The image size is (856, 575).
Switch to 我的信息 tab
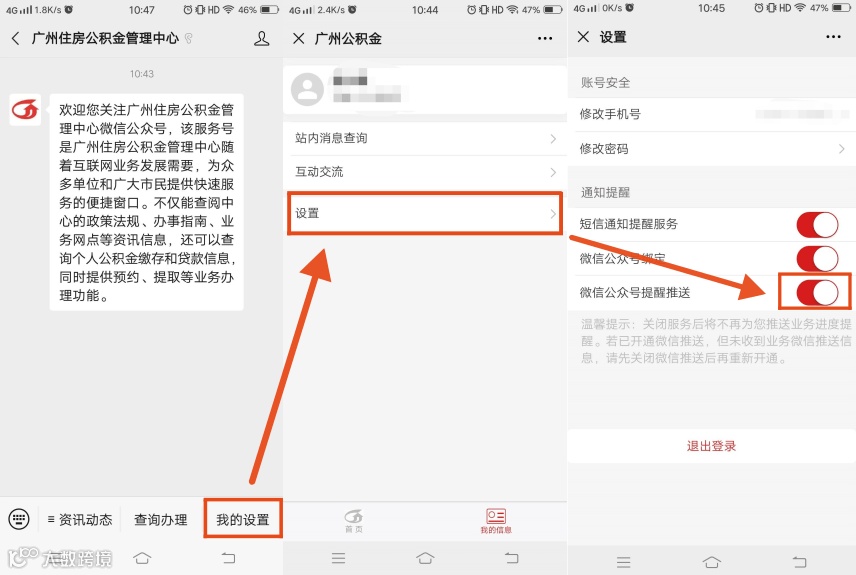tap(496, 521)
